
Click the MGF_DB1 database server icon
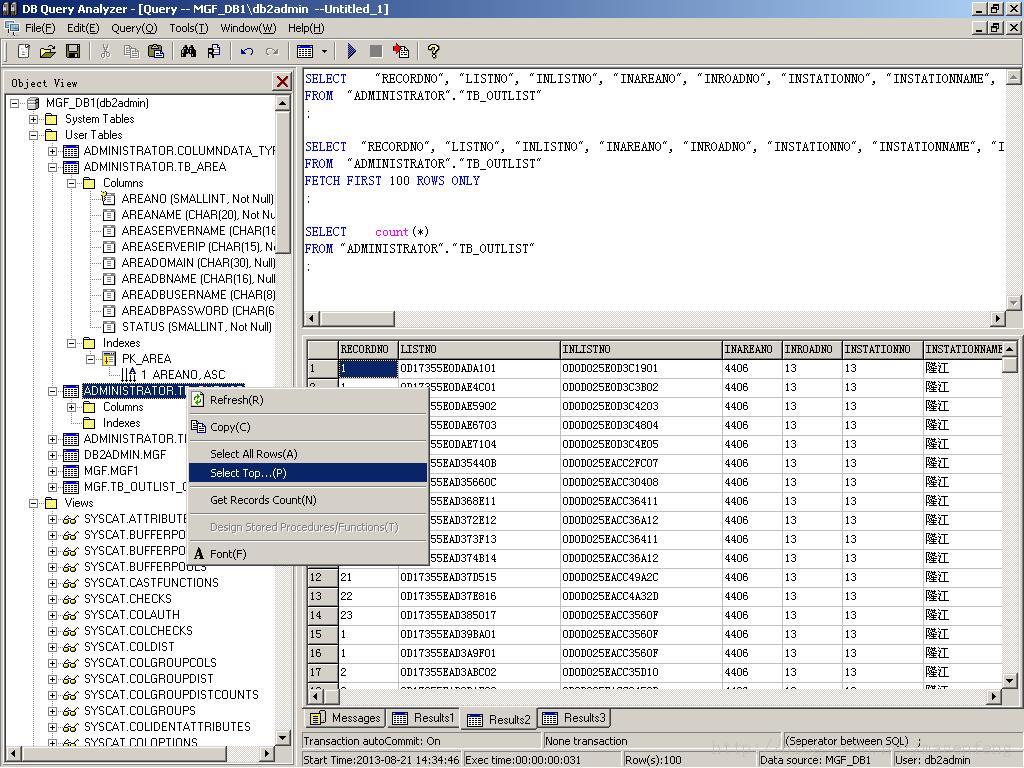[33, 103]
